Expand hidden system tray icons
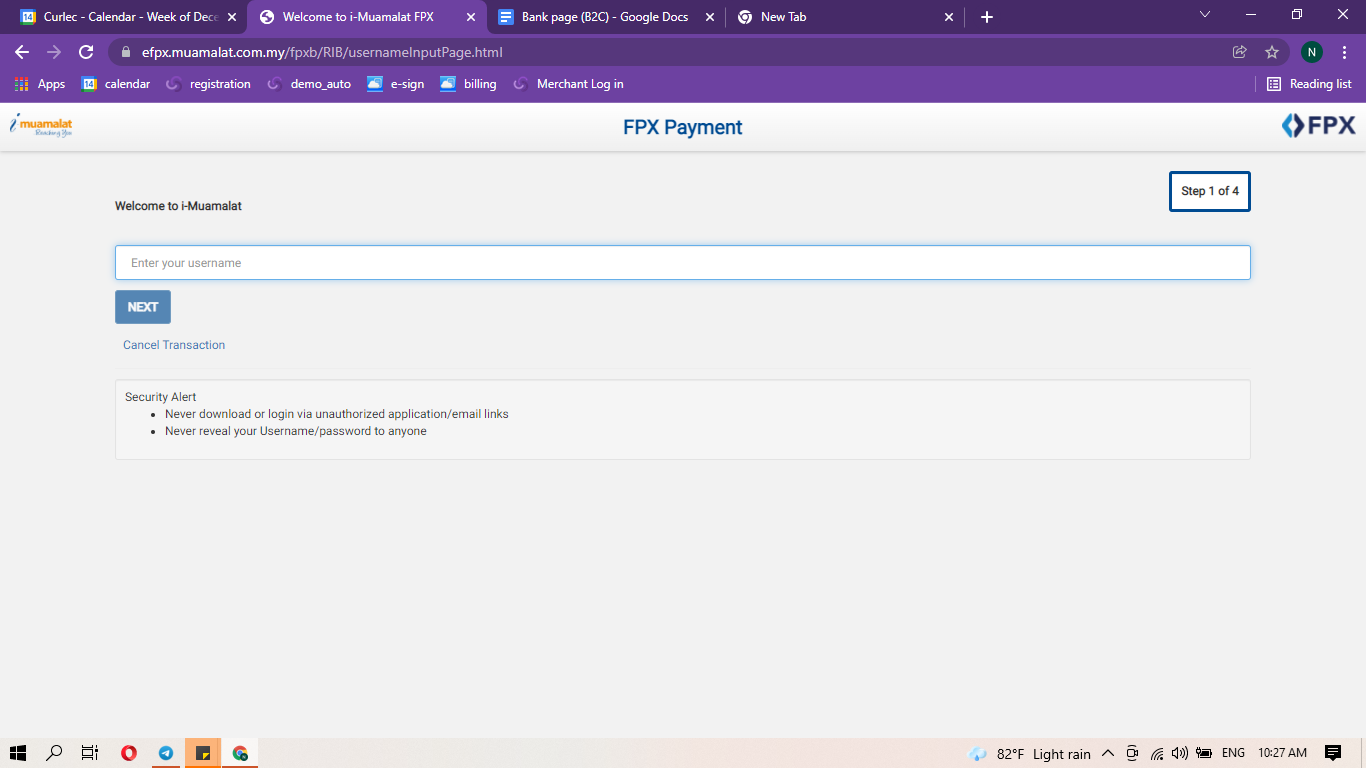The image size is (1366, 768). click(x=1108, y=753)
